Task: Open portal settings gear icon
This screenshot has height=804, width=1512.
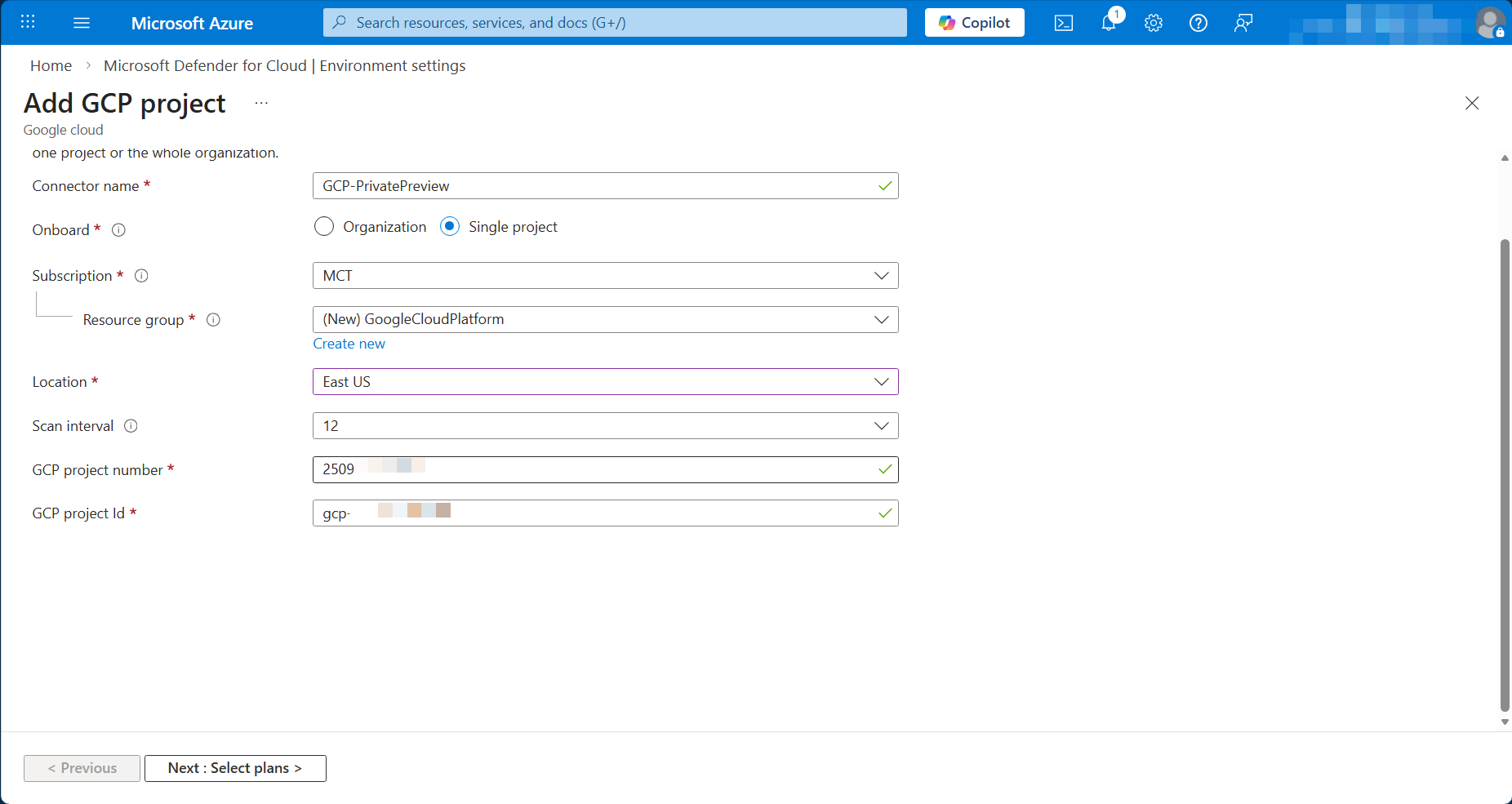Action: [1153, 23]
